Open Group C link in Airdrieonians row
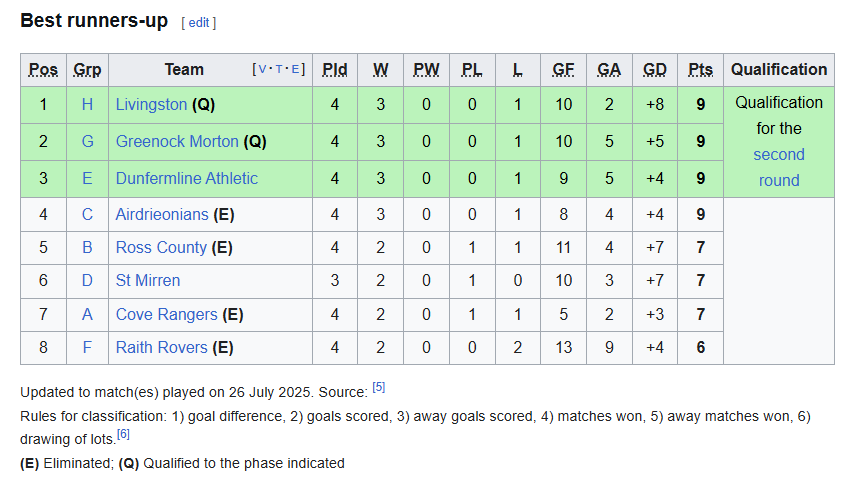 [x=87, y=214]
